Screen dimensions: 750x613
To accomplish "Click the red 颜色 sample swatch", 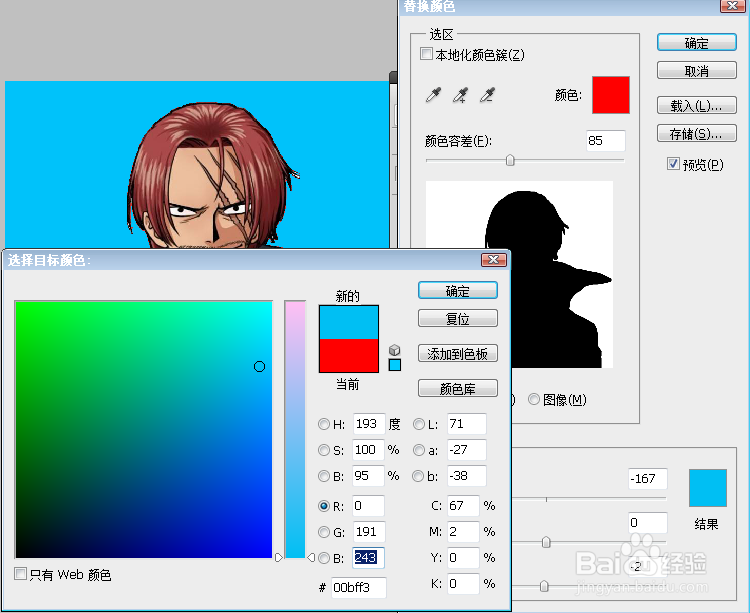I will pos(611,95).
